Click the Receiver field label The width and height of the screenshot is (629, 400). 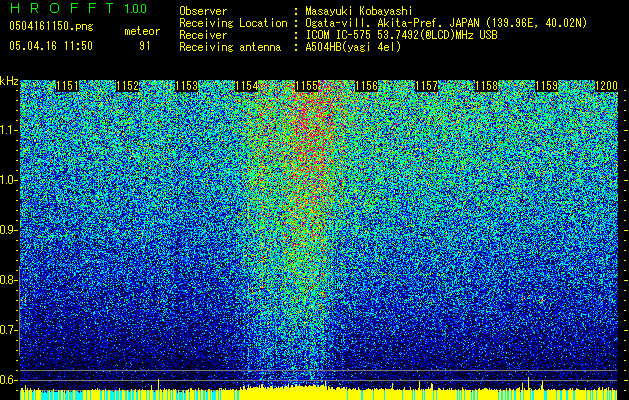tap(203, 35)
